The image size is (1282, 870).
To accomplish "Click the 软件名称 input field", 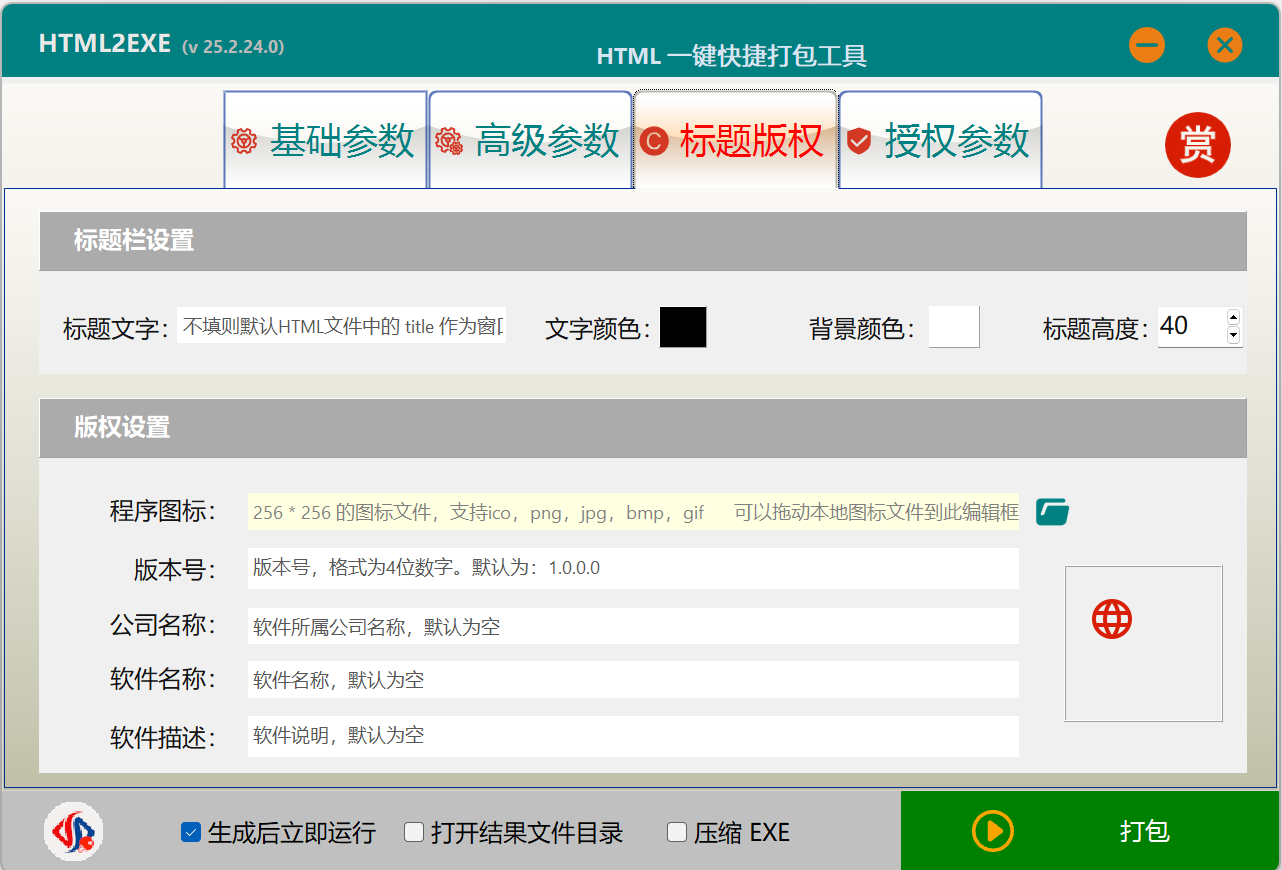I will tap(634, 680).
